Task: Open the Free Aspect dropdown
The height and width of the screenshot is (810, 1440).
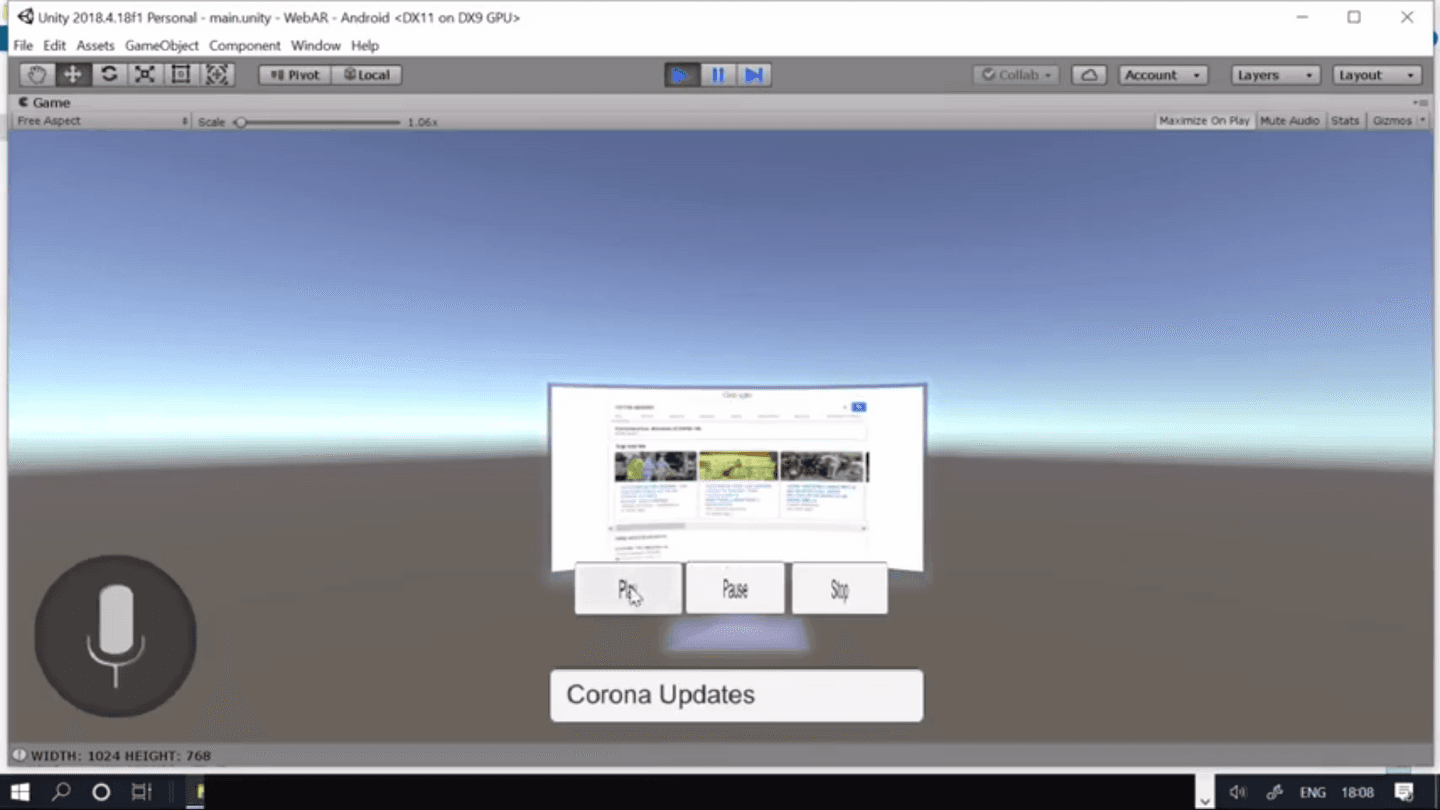Action: click(x=101, y=121)
